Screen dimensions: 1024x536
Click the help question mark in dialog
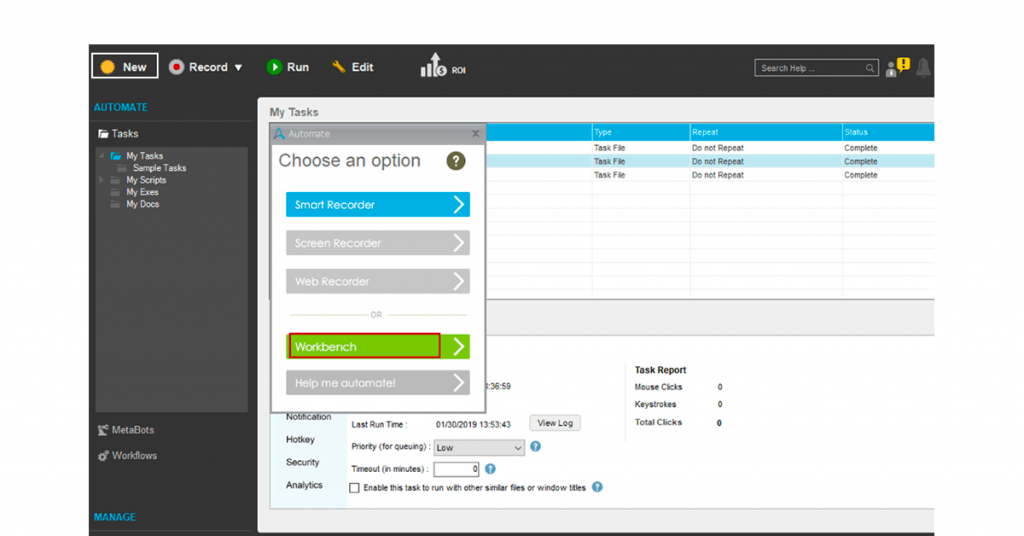(x=456, y=161)
